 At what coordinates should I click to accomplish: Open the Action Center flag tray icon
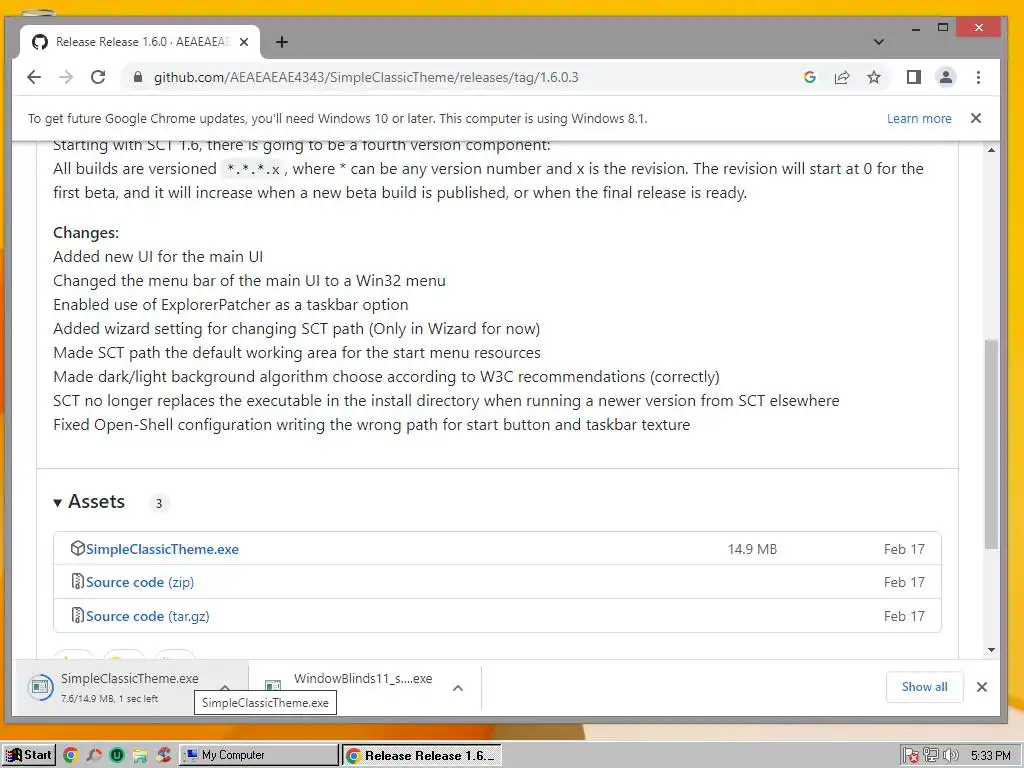coord(911,756)
